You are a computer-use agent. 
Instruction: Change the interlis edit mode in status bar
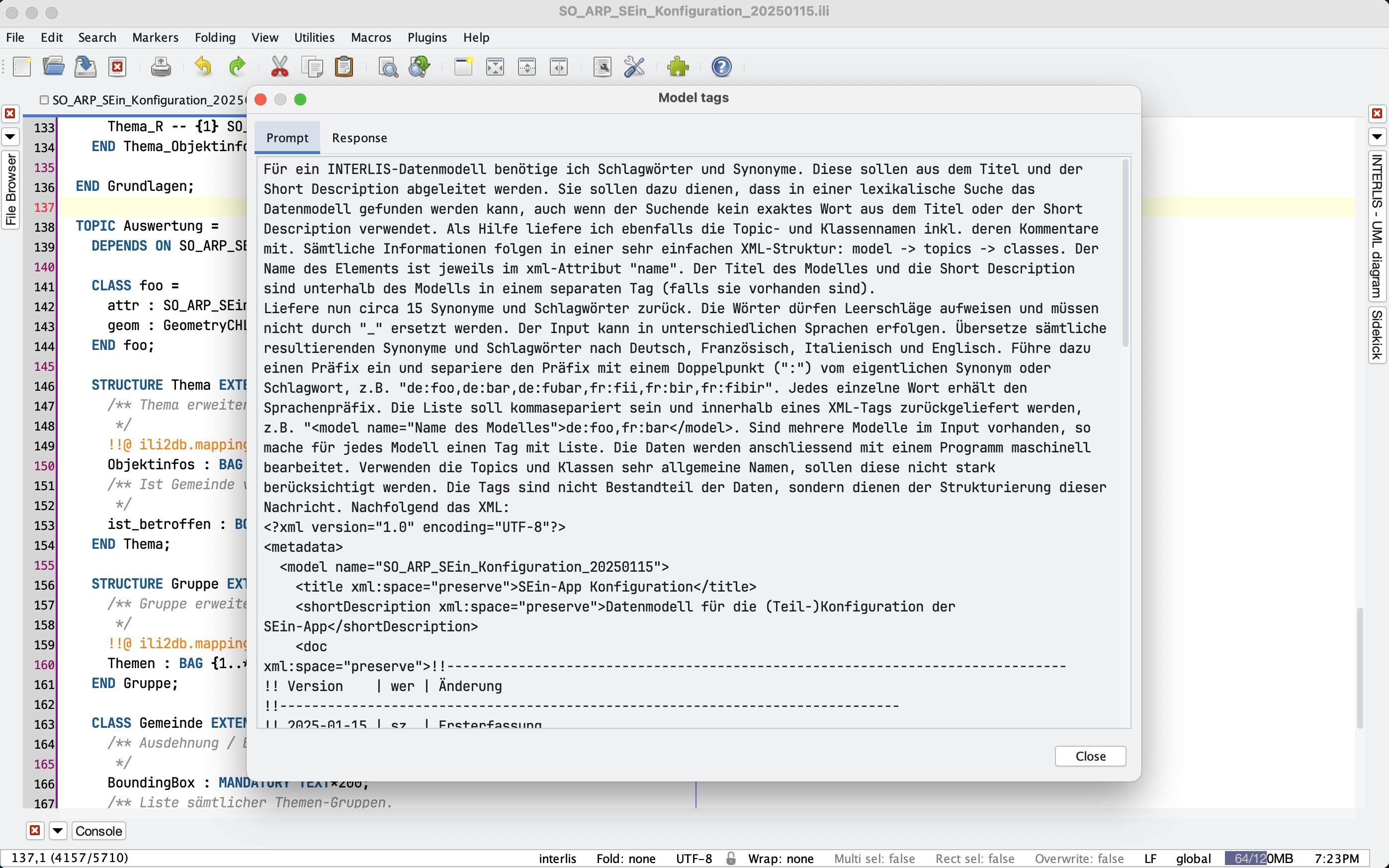pos(557,858)
